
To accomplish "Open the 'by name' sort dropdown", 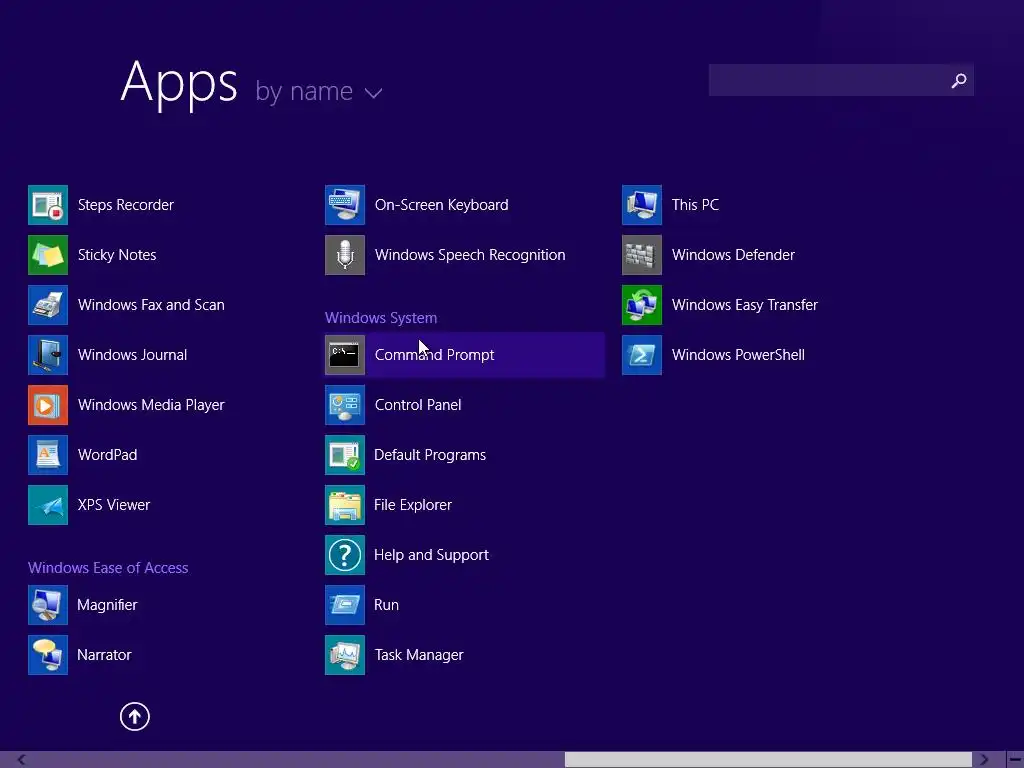I will coord(318,91).
